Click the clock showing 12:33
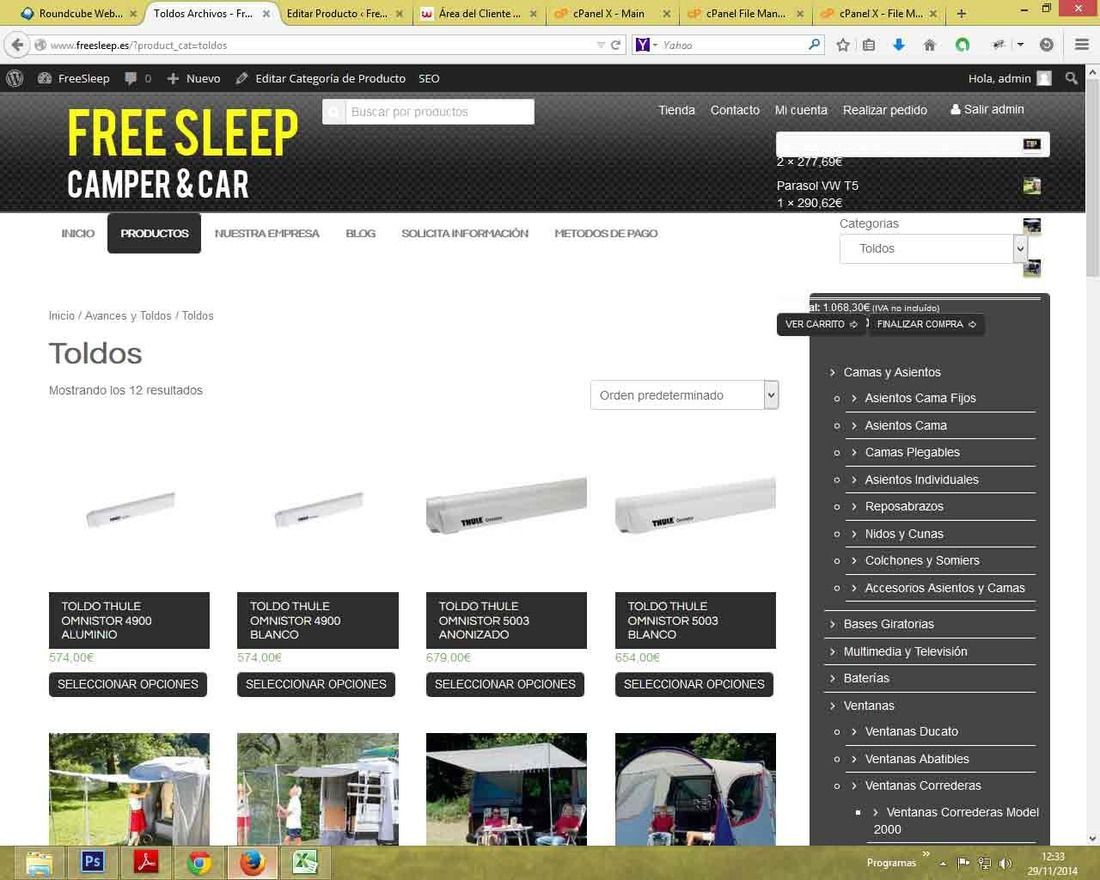Screen dimensions: 1100x880 pyautogui.click(x=1052, y=857)
